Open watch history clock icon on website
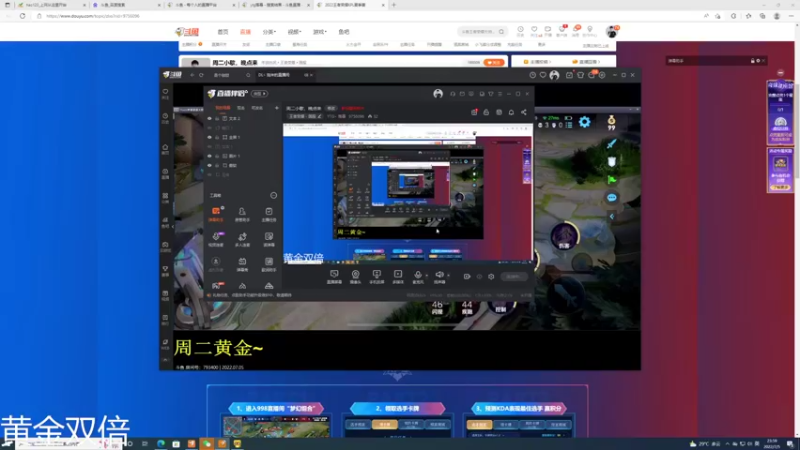 click(520, 31)
